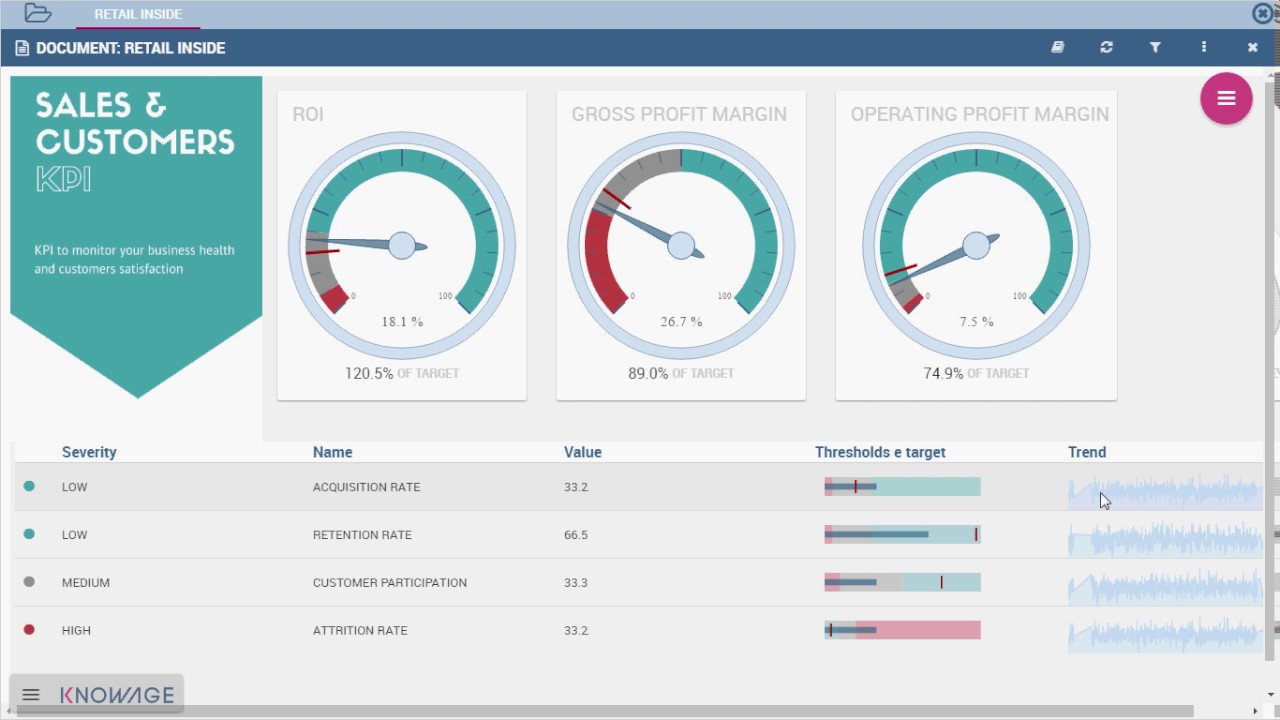This screenshot has height=720, width=1280.
Task: Open the Customer Participation trend sparkline
Action: pyautogui.click(x=1165, y=583)
